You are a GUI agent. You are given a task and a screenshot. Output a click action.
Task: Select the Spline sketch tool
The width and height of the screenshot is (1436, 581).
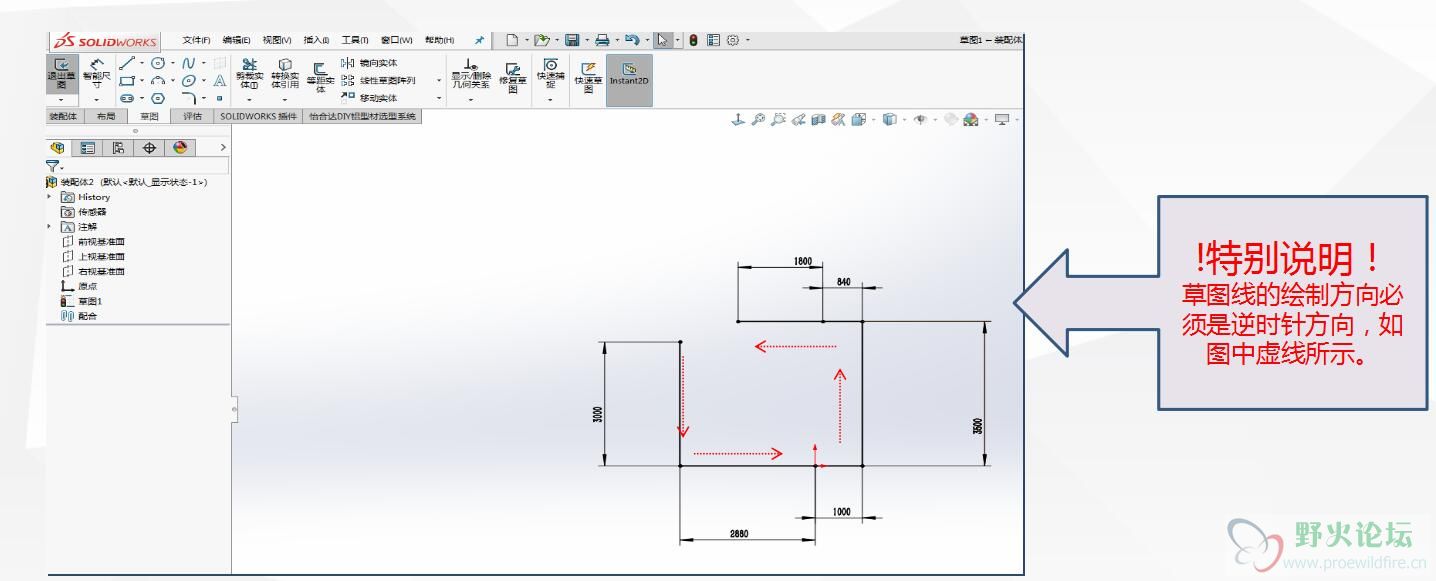188,63
